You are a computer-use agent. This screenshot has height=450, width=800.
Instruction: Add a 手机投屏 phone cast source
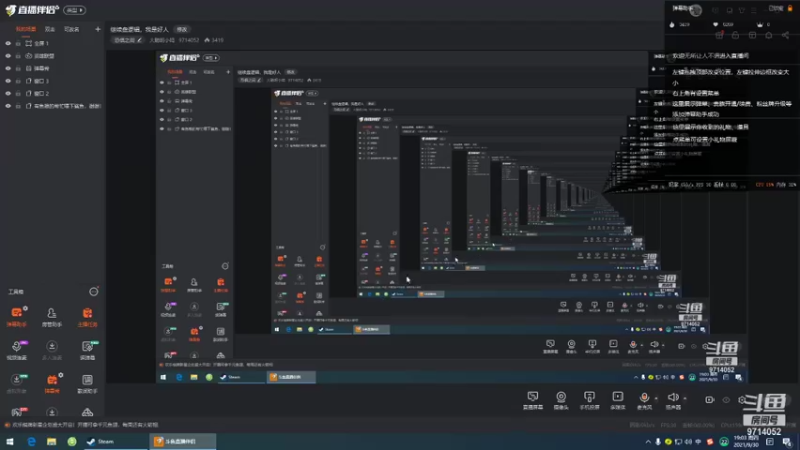coord(589,400)
